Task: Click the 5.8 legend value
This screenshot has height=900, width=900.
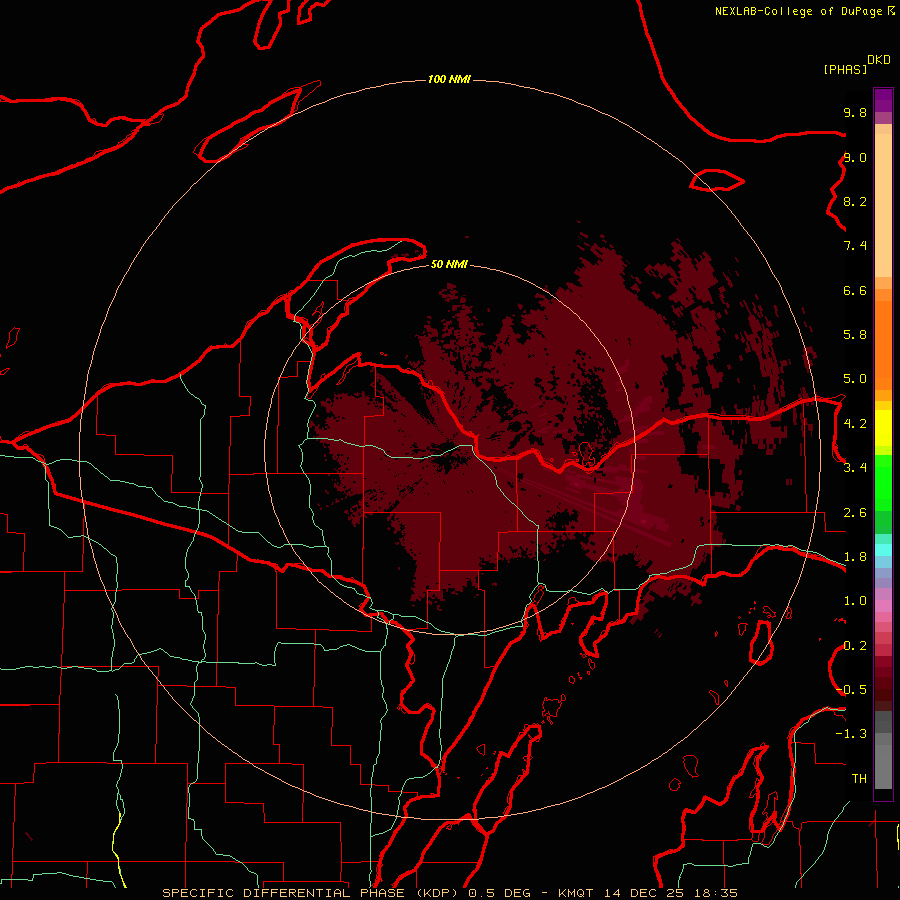Action: (855, 335)
